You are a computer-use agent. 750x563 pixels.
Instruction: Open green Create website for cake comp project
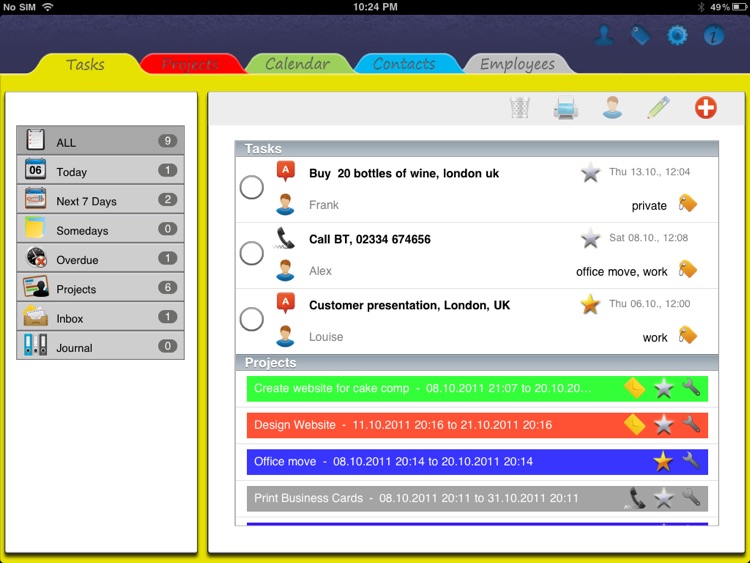(477, 388)
